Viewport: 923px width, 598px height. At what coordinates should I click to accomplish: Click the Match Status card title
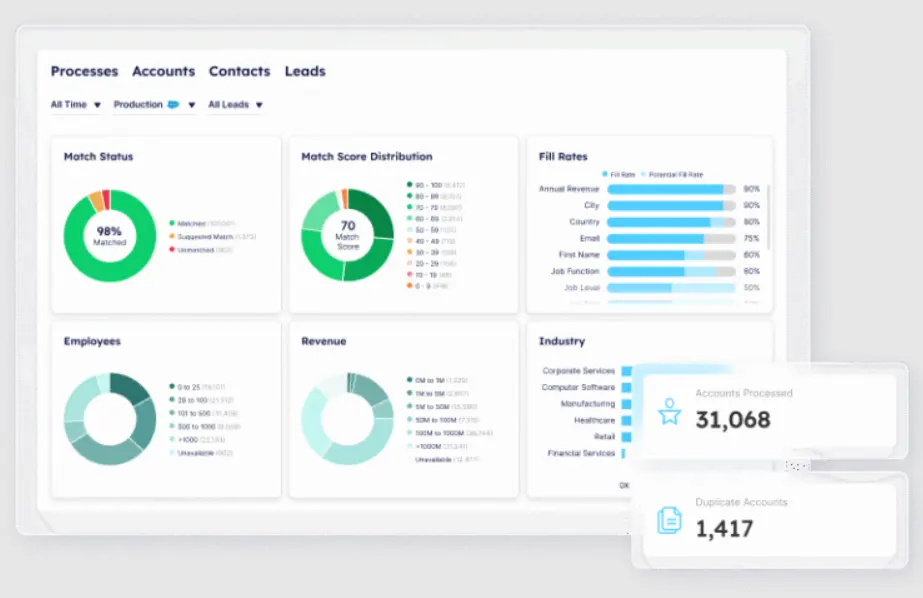coord(98,157)
